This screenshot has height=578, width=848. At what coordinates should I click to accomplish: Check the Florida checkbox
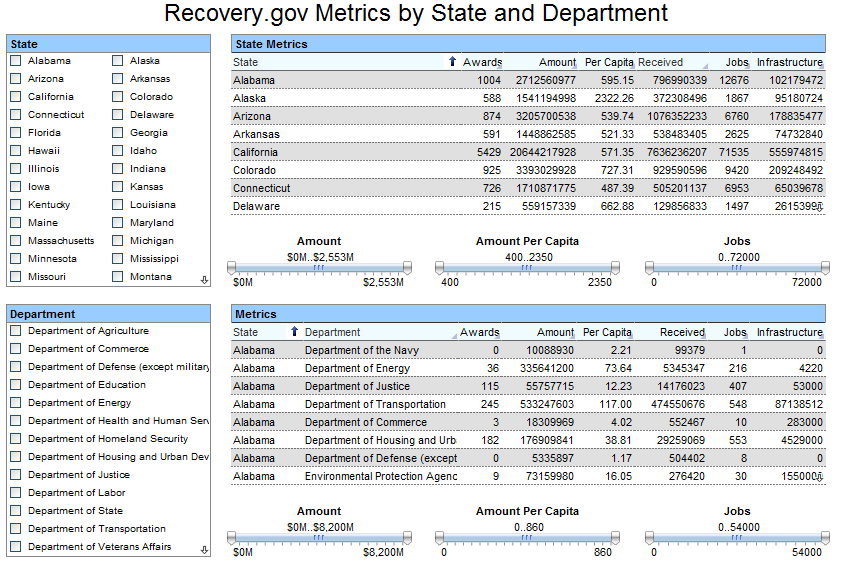pyautogui.click(x=16, y=132)
